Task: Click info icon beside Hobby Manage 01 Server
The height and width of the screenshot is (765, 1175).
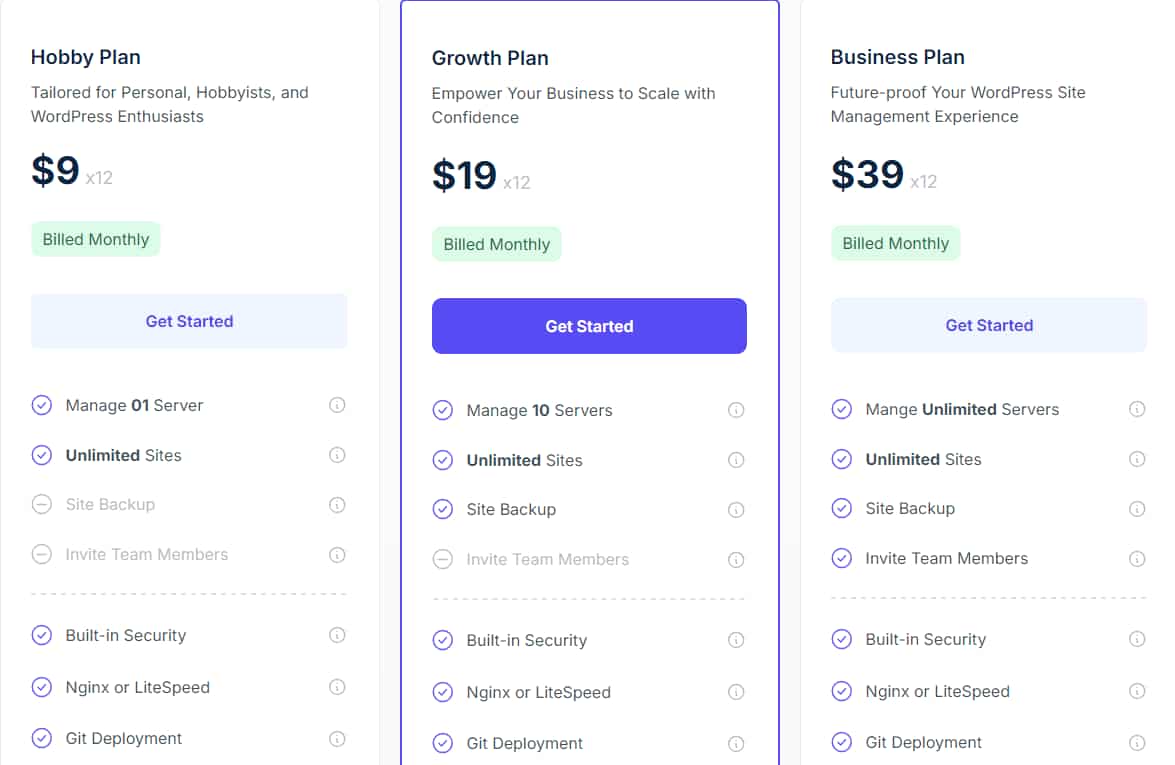Action: coord(337,405)
